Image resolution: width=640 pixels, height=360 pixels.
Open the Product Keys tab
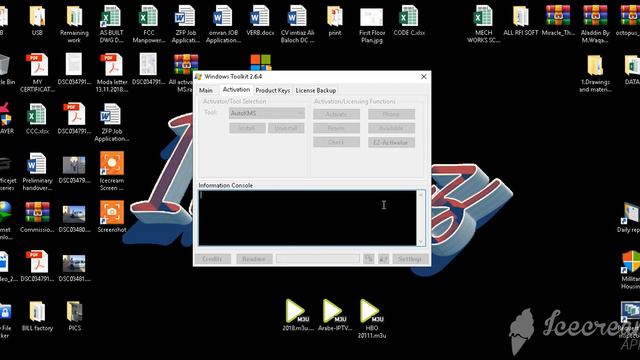[273, 90]
